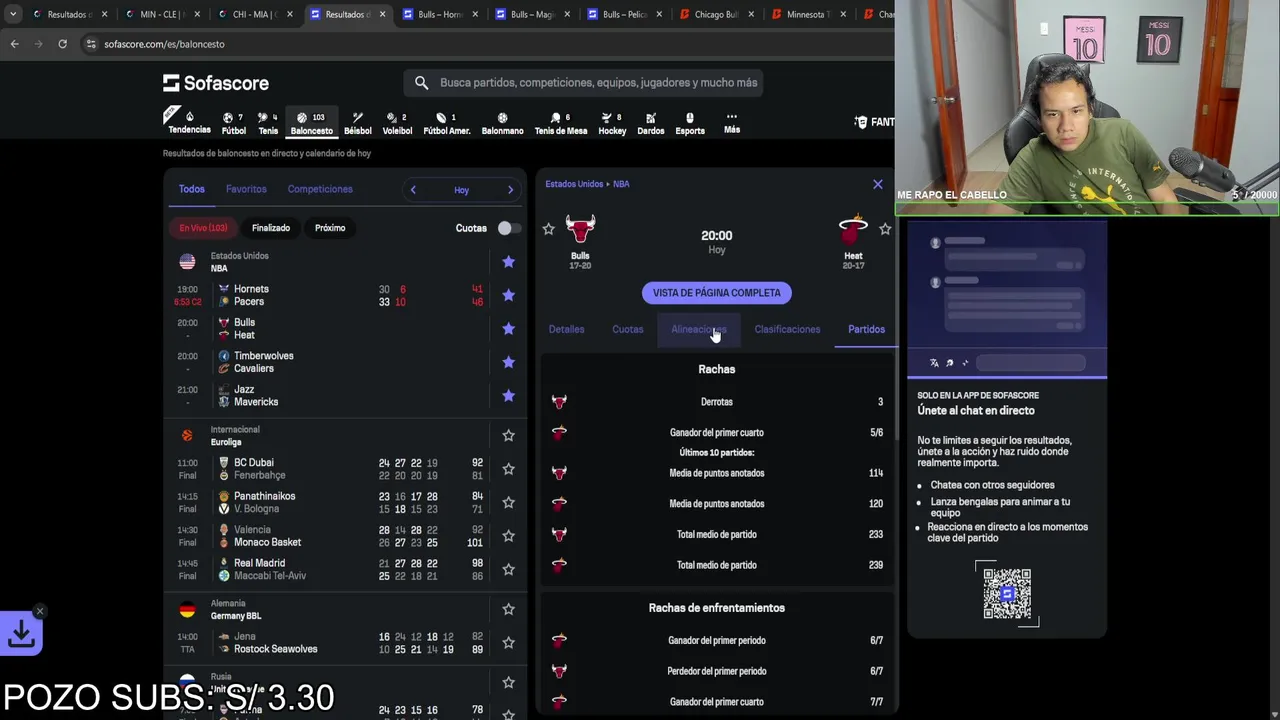Open the browser tab search dropdown
The width and height of the screenshot is (1280, 720).
[13, 14]
